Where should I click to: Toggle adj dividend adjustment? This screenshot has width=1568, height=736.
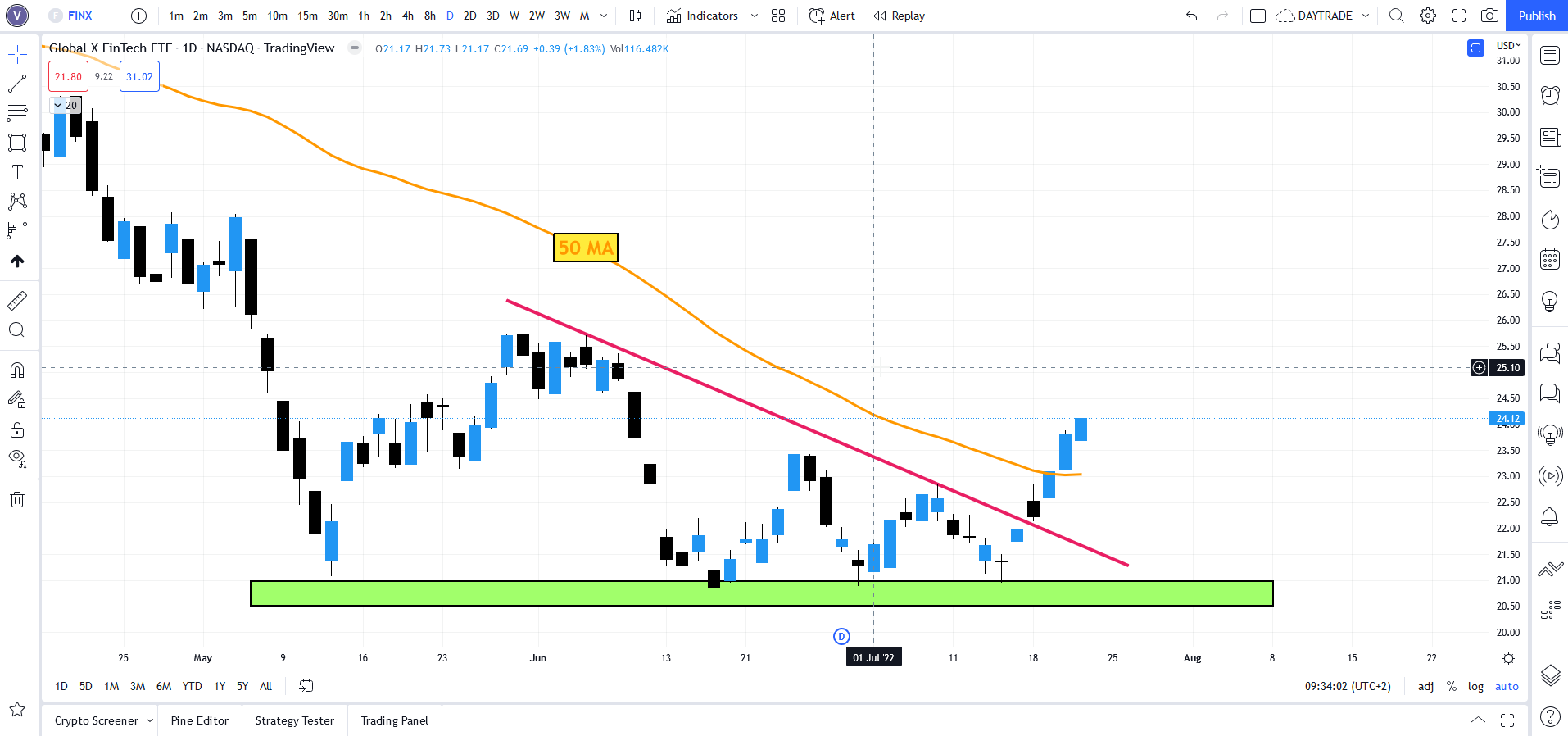click(1426, 686)
